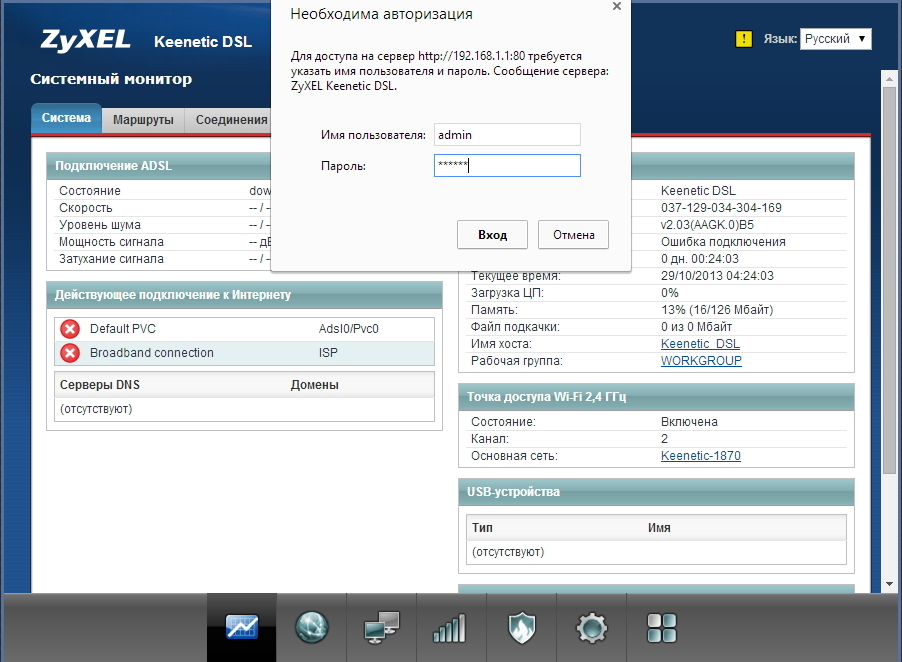
Task: Open the Internet globe section
Action: click(311, 627)
